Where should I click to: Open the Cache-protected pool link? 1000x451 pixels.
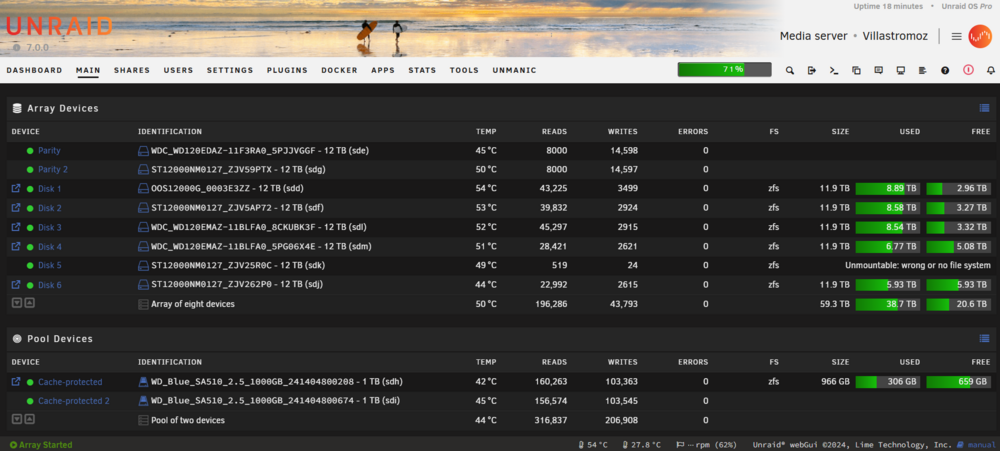tap(70, 382)
